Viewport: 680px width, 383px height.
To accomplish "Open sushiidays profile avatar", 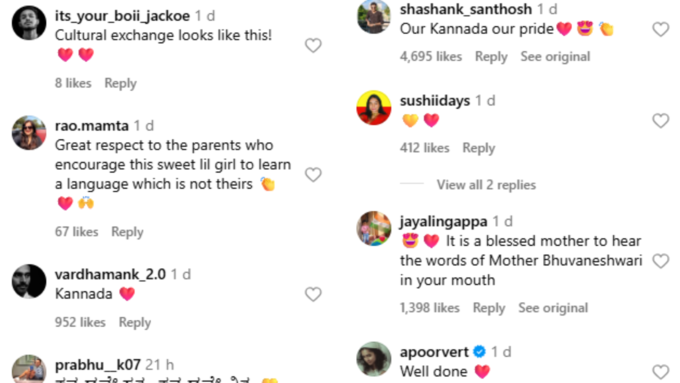I will pos(374,108).
